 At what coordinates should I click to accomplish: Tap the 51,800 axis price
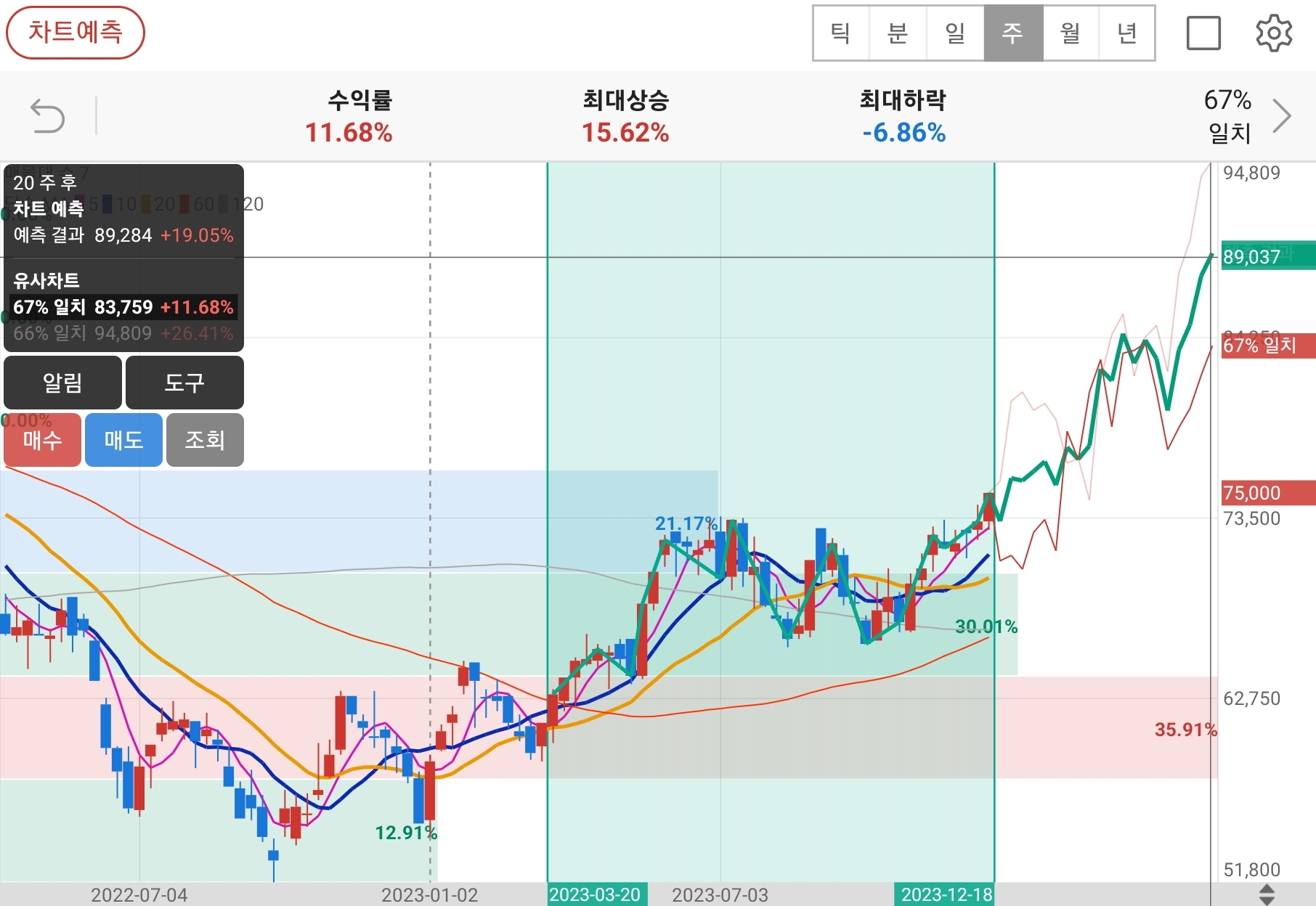pos(1251,870)
